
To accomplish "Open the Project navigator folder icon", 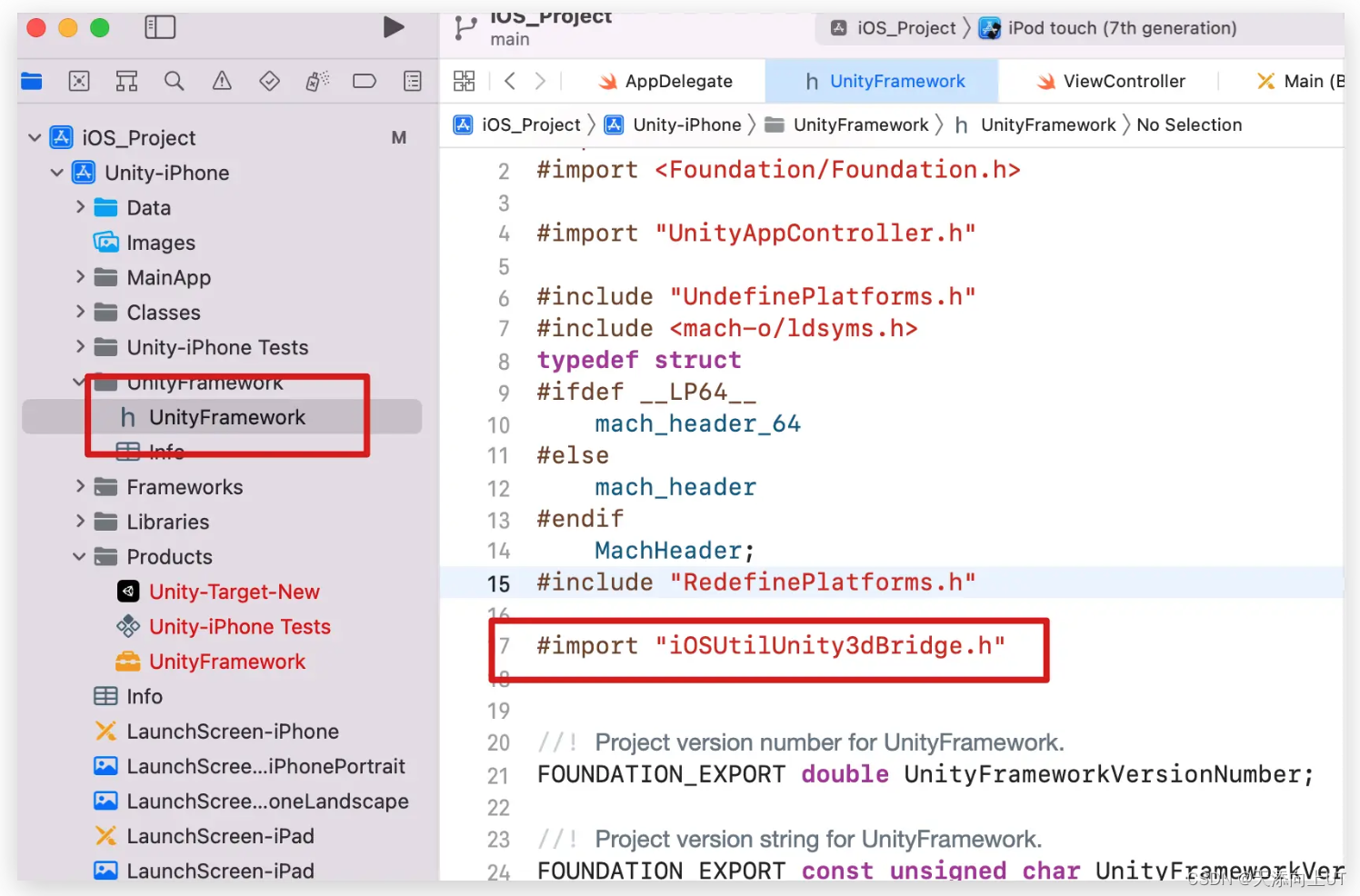I will pyautogui.click(x=32, y=81).
